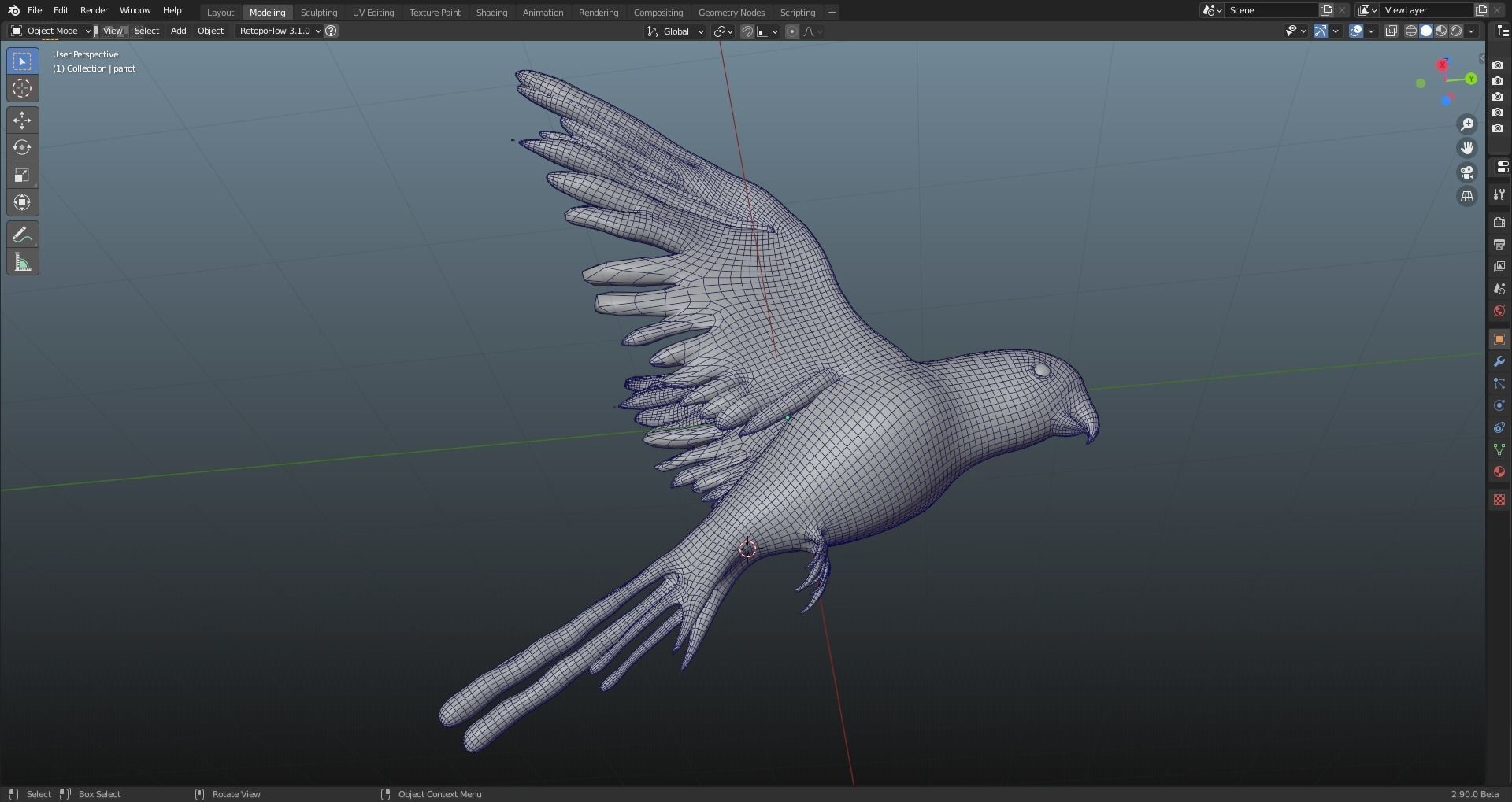
Task: Open the World properties tab
Action: pos(1499,311)
